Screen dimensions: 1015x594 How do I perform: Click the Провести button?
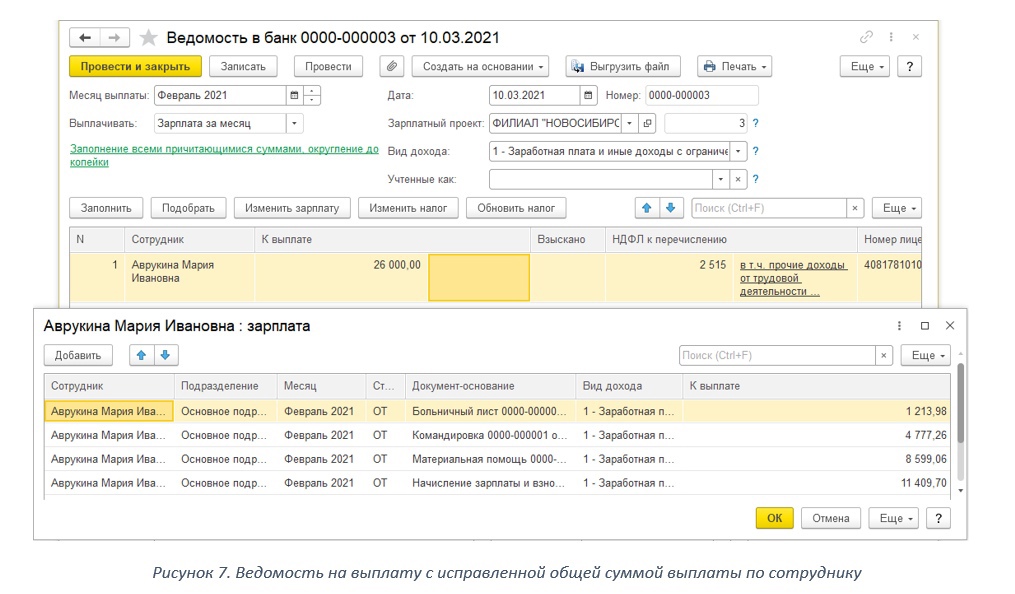tap(328, 66)
